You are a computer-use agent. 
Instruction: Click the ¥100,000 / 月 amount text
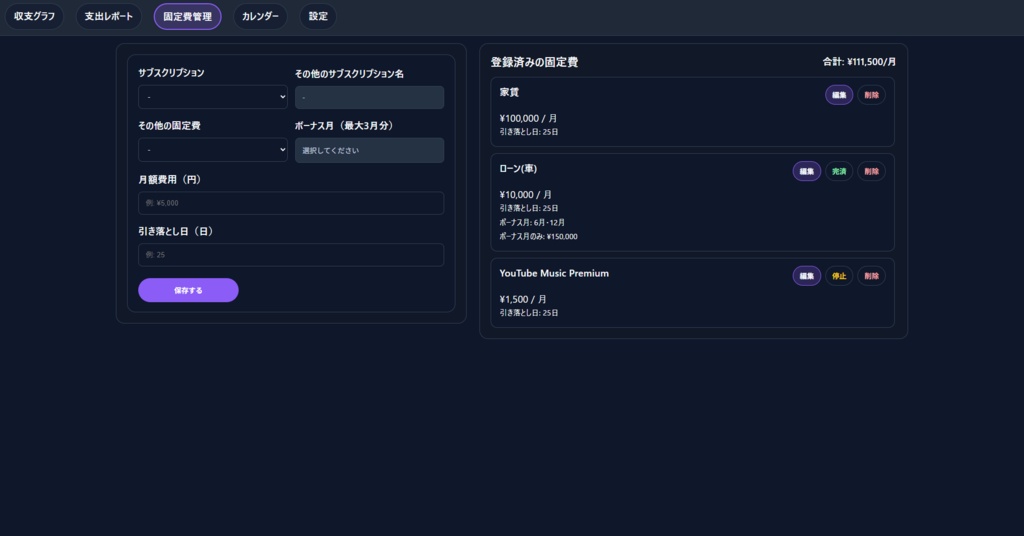pos(528,119)
